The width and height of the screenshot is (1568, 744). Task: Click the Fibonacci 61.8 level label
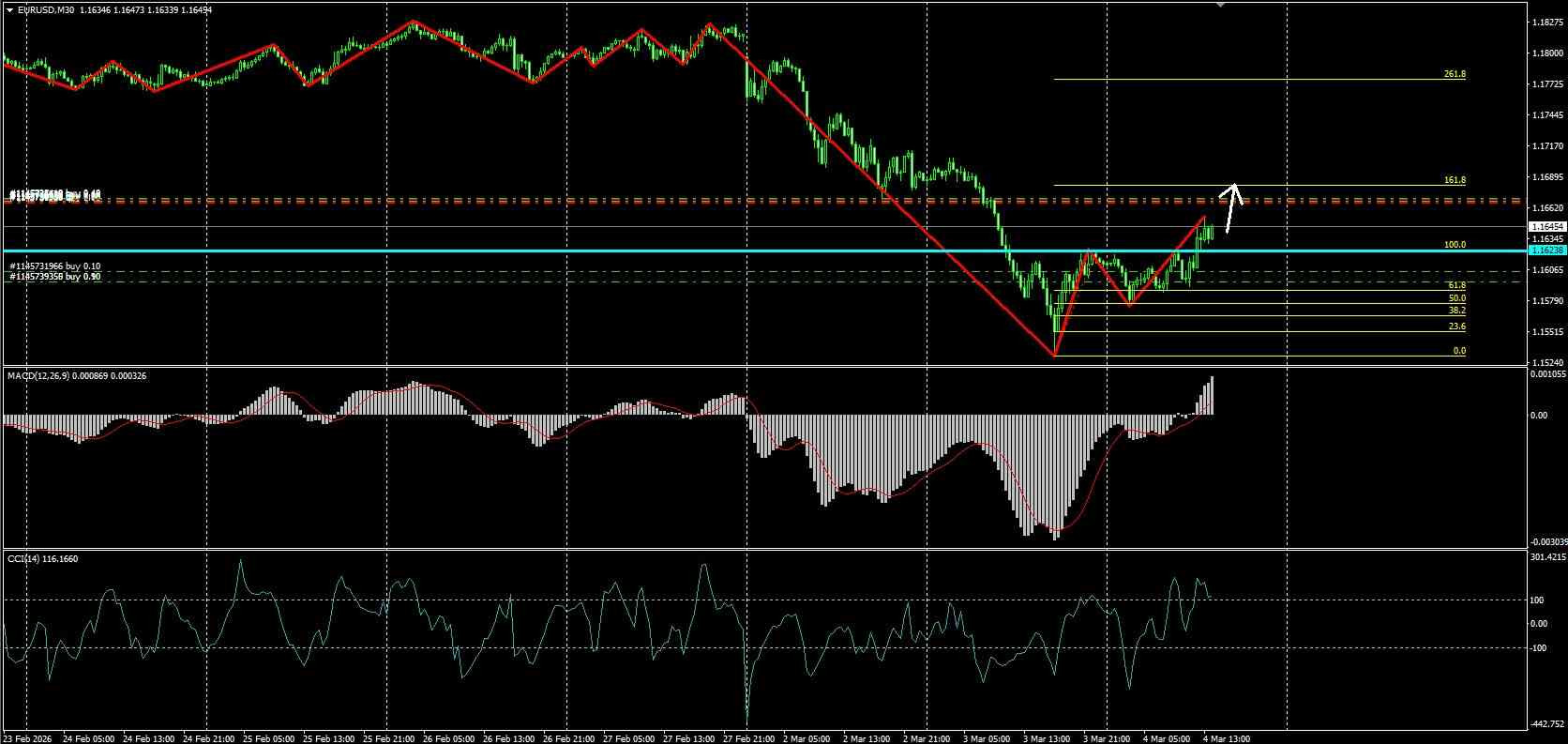tap(1456, 285)
